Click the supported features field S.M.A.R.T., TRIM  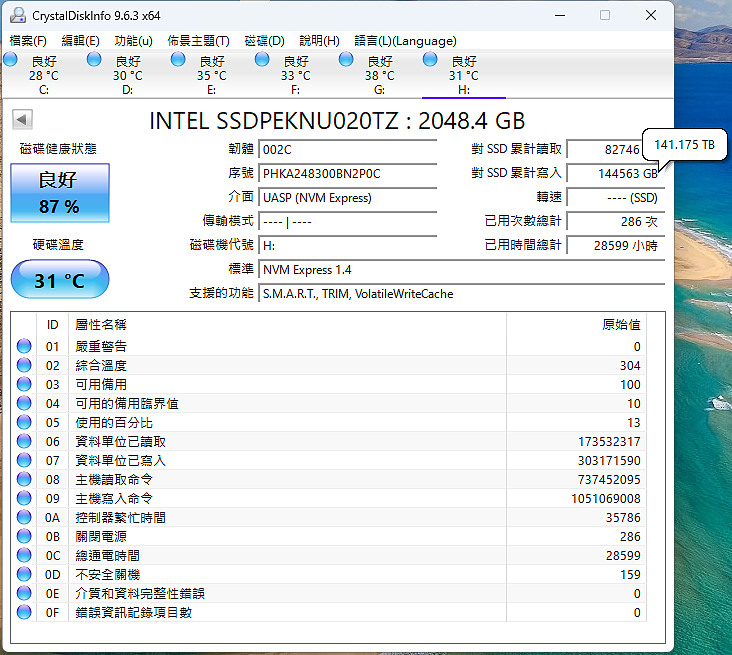461,294
